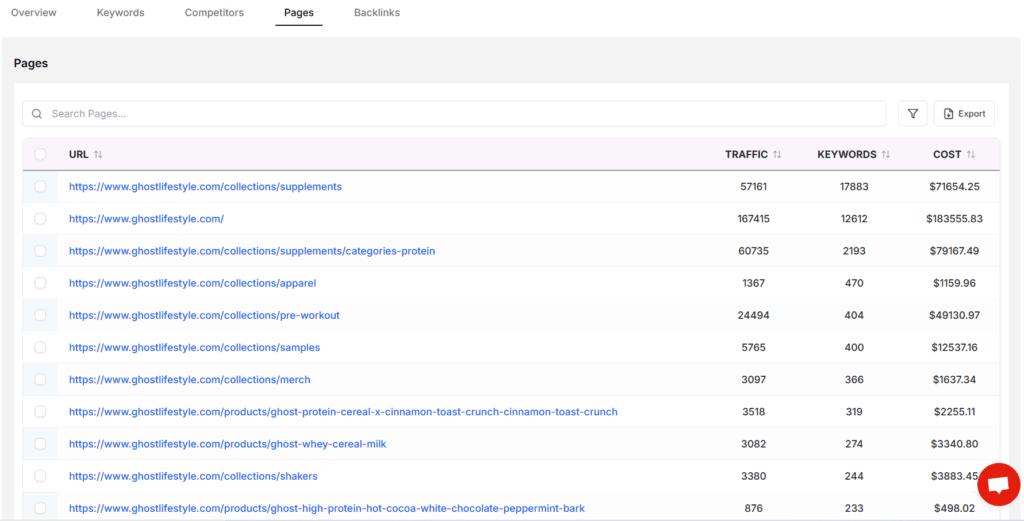Open the ghost-whey-cereal-milk product link
The height and width of the screenshot is (521, 1024).
click(227, 444)
